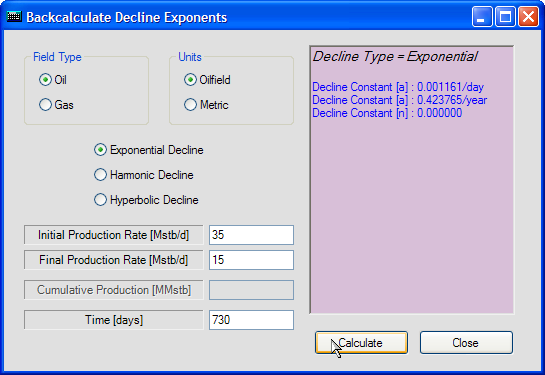
Task: Click the Cumulative Production [MMstb] label
Action: (x=114, y=290)
